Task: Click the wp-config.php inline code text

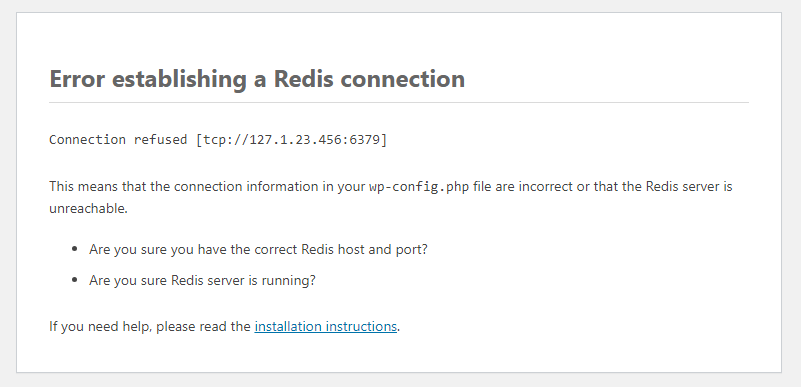Action: click(x=419, y=187)
